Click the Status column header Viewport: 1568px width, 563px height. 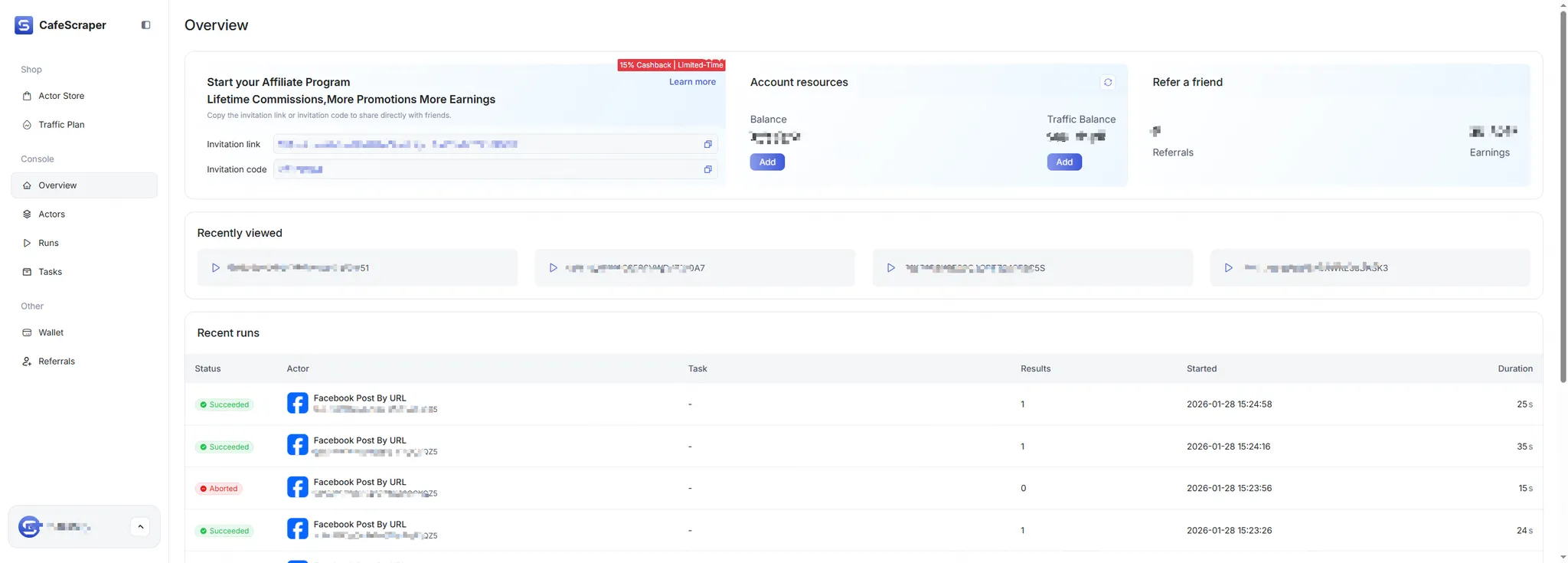pyautogui.click(x=207, y=368)
